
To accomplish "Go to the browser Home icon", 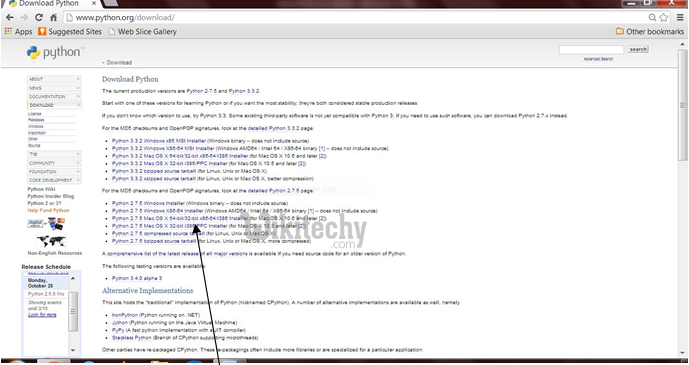I will click(x=53, y=18).
